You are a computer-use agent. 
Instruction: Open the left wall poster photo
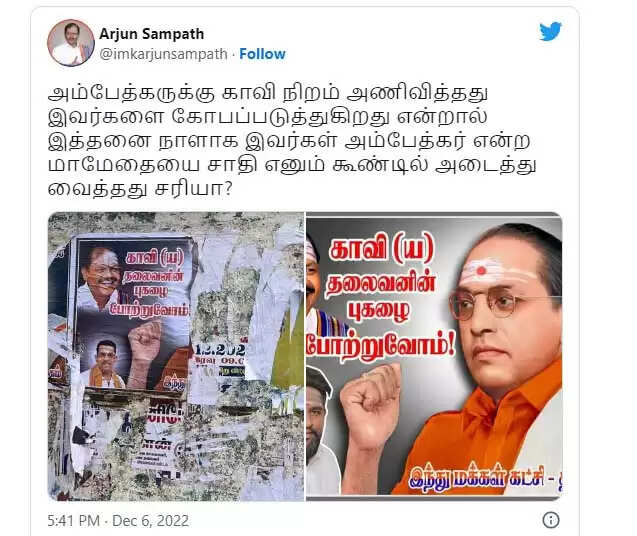(176, 356)
